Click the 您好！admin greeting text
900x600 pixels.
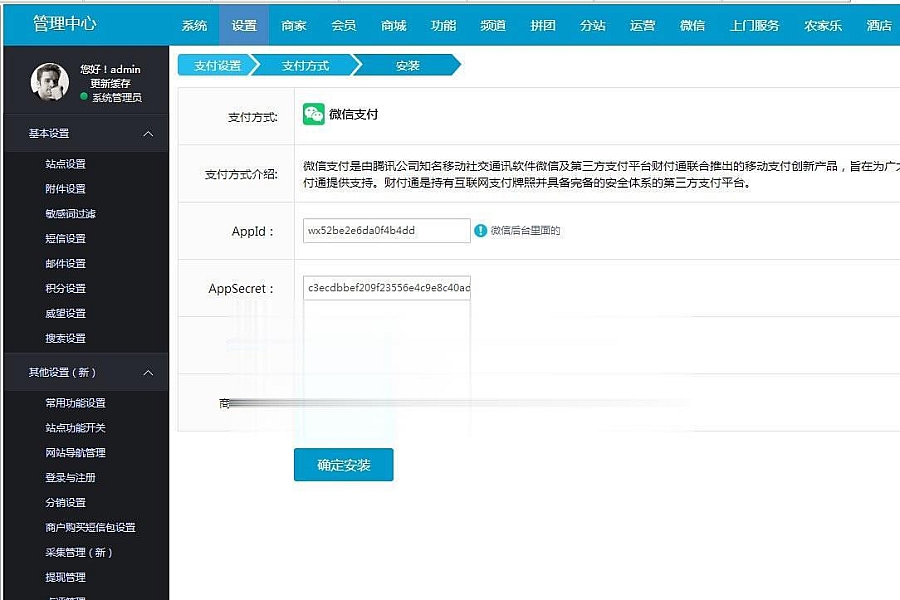pyautogui.click(x=110, y=69)
